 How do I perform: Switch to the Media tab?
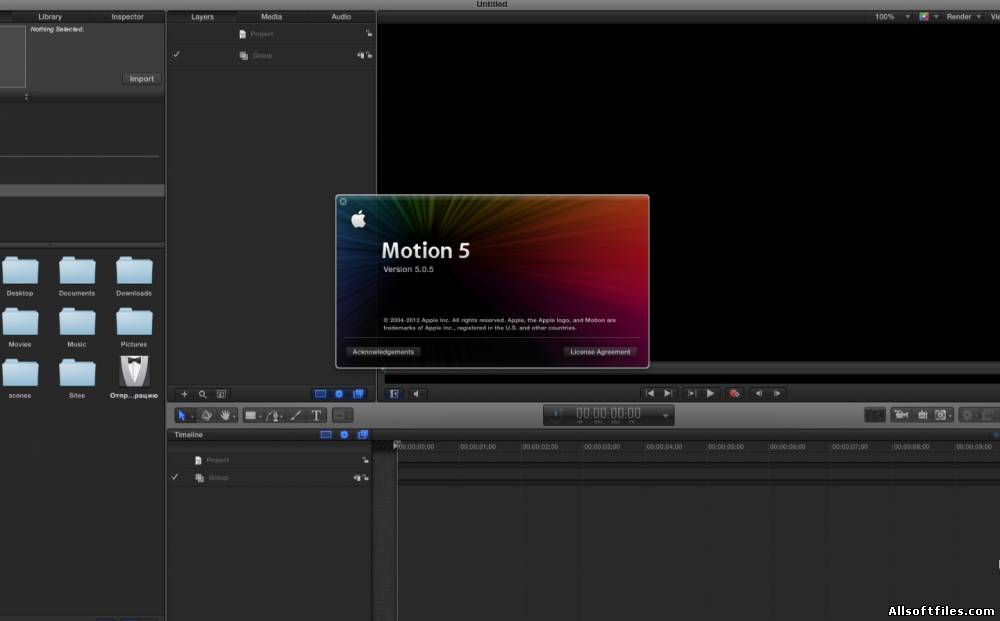tap(271, 17)
